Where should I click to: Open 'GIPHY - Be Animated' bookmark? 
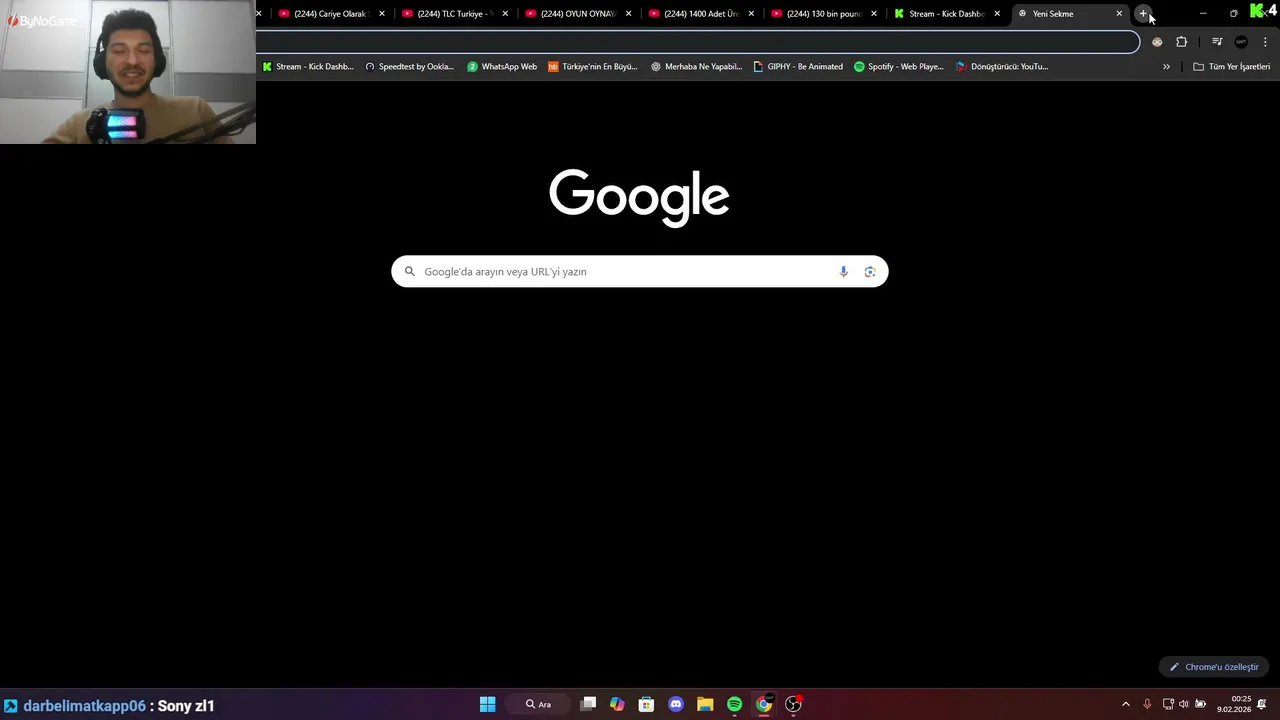click(798, 67)
